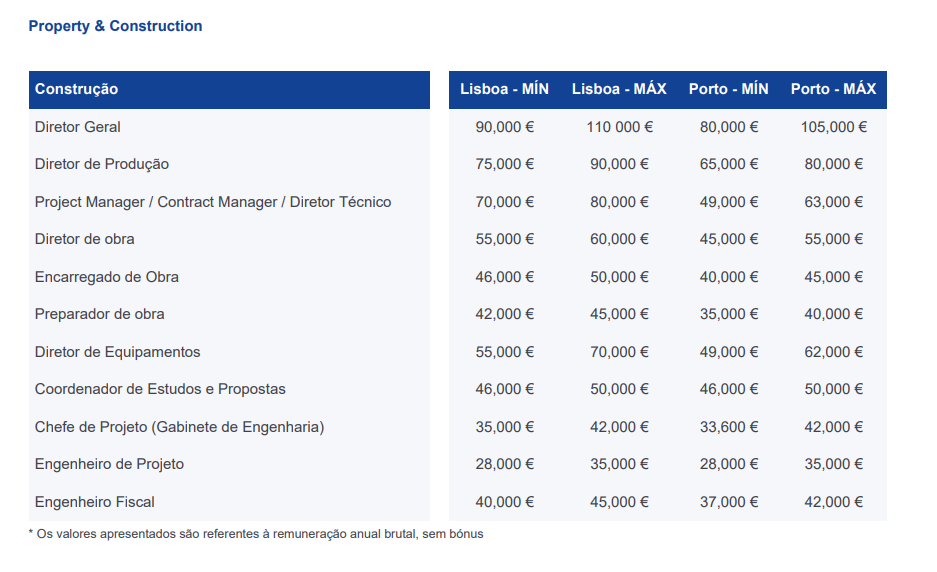Select the Preparador de obra row label
This screenshot has width=937, height=572.
coord(99,314)
